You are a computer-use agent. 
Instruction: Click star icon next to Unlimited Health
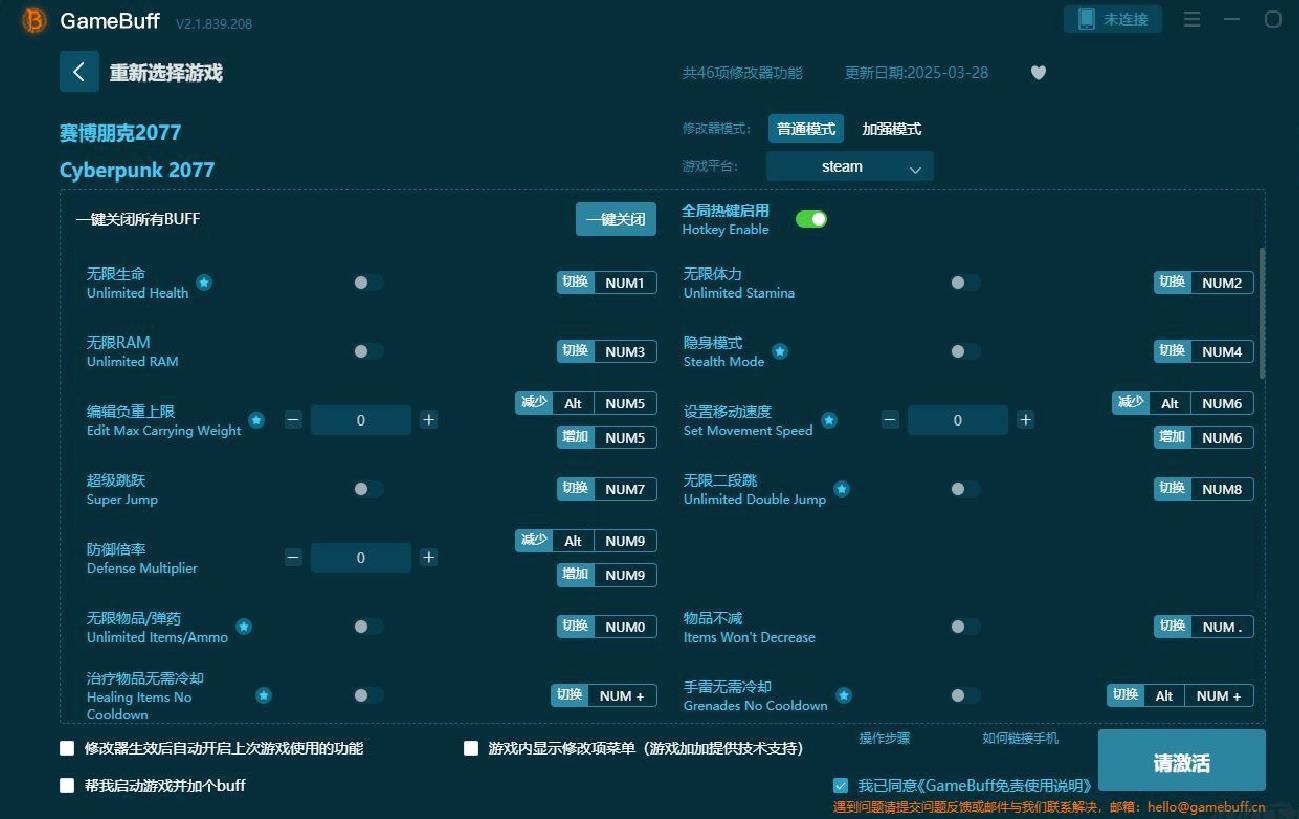pyautogui.click(x=204, y=283)
